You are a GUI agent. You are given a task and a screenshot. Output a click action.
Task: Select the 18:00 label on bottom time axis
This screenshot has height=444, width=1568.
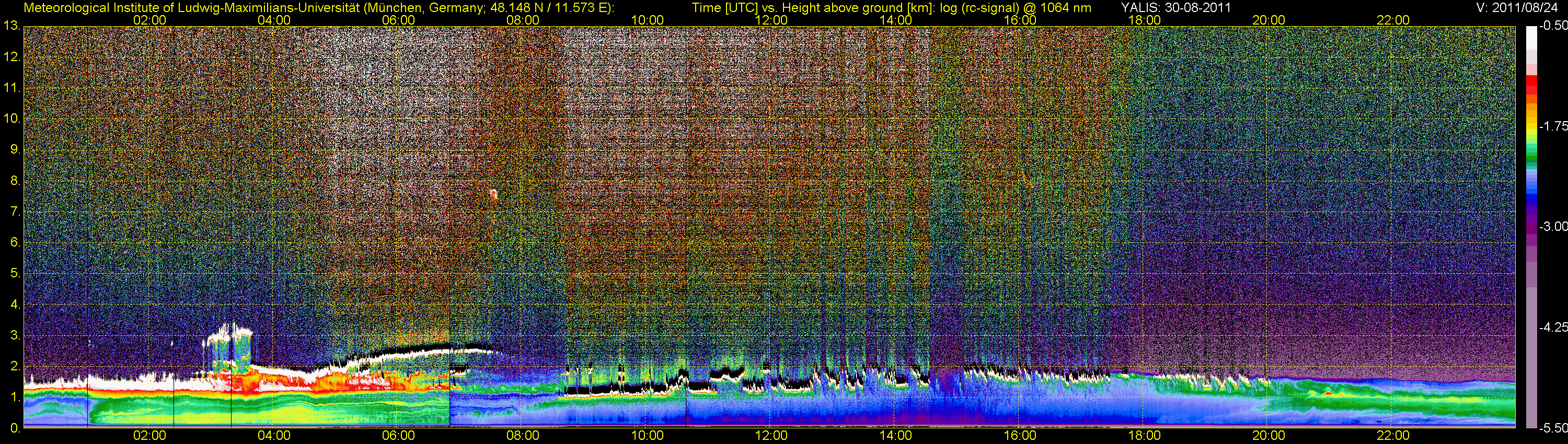coord(1144,436)
